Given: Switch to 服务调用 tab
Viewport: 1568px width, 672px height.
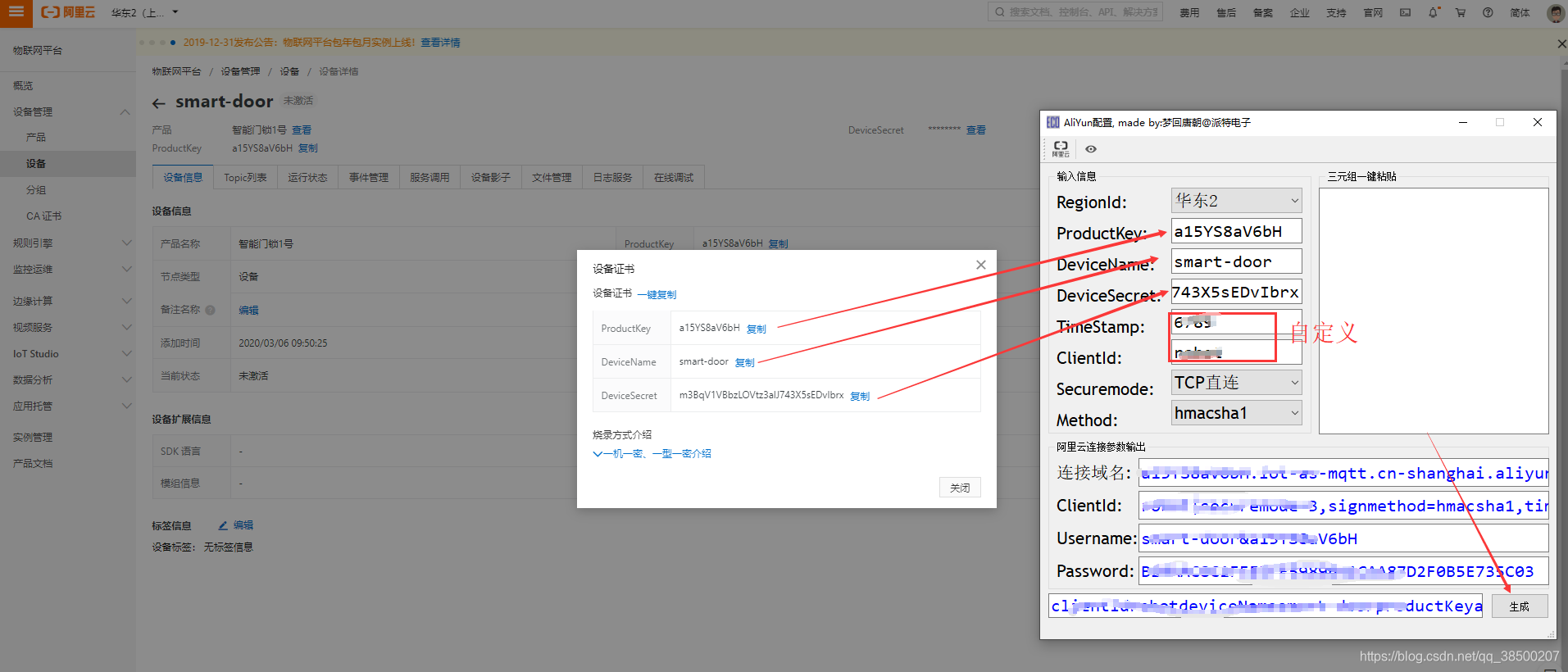Looking at the screenshot, I should pyautogui.click(x=429, y=177).
